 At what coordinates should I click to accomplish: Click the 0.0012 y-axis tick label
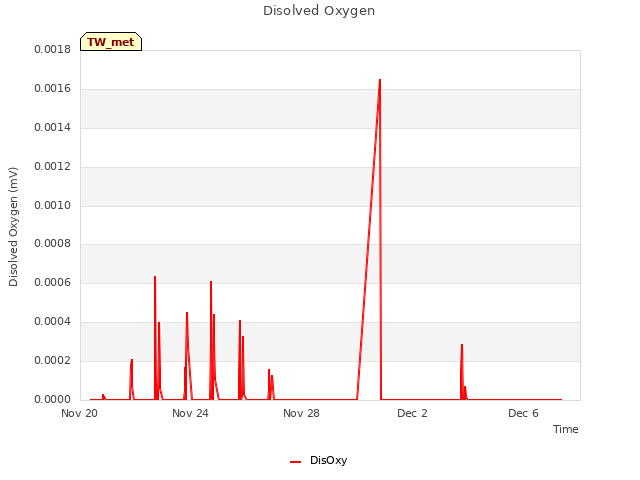[x=52, y=167]
